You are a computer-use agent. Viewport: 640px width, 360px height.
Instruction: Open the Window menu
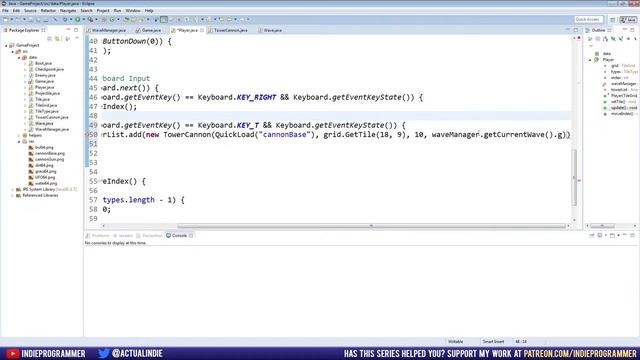pos(133,11)
